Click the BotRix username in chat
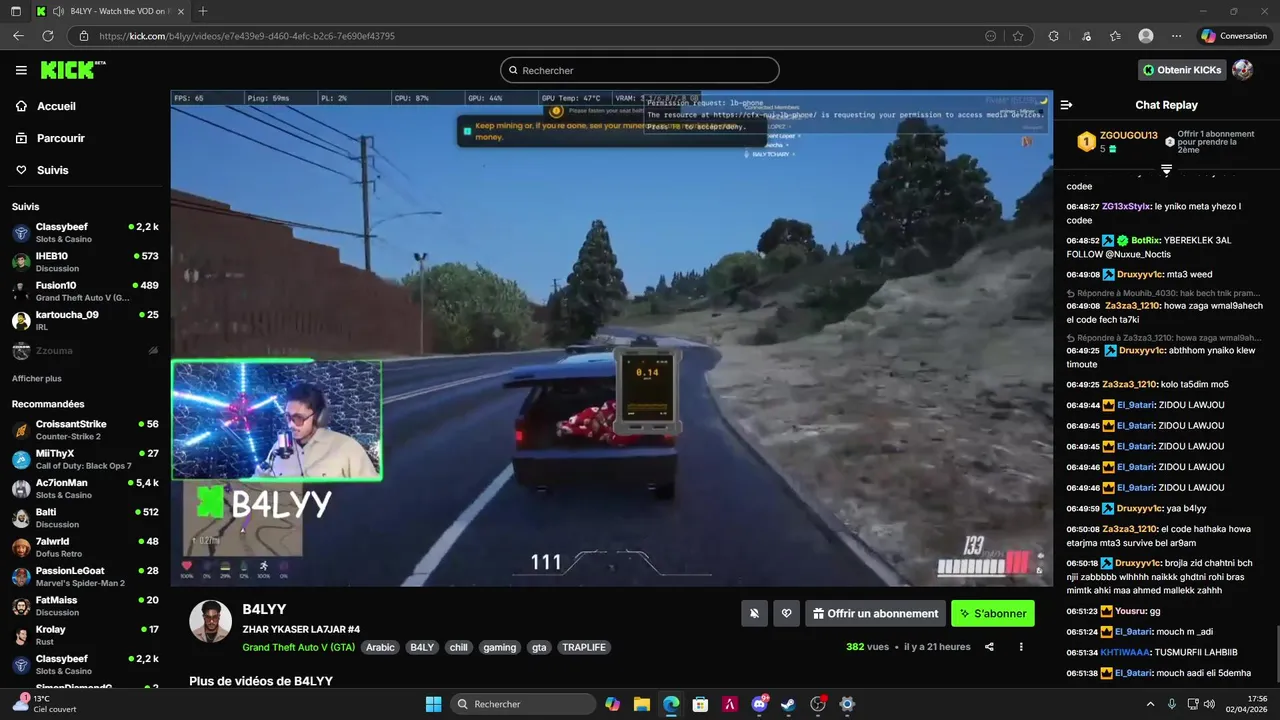 (1146, 241)
